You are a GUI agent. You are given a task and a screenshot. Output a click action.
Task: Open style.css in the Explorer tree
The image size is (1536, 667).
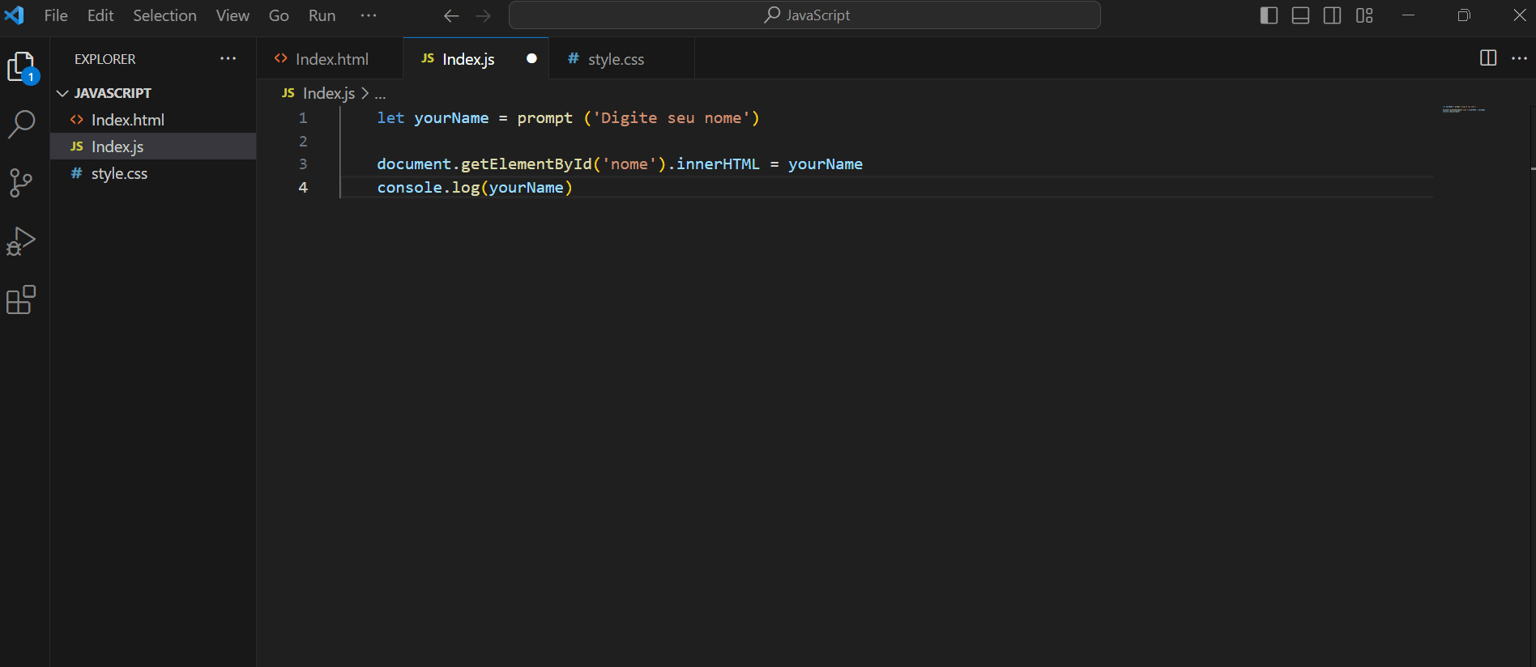click(153, 173)
